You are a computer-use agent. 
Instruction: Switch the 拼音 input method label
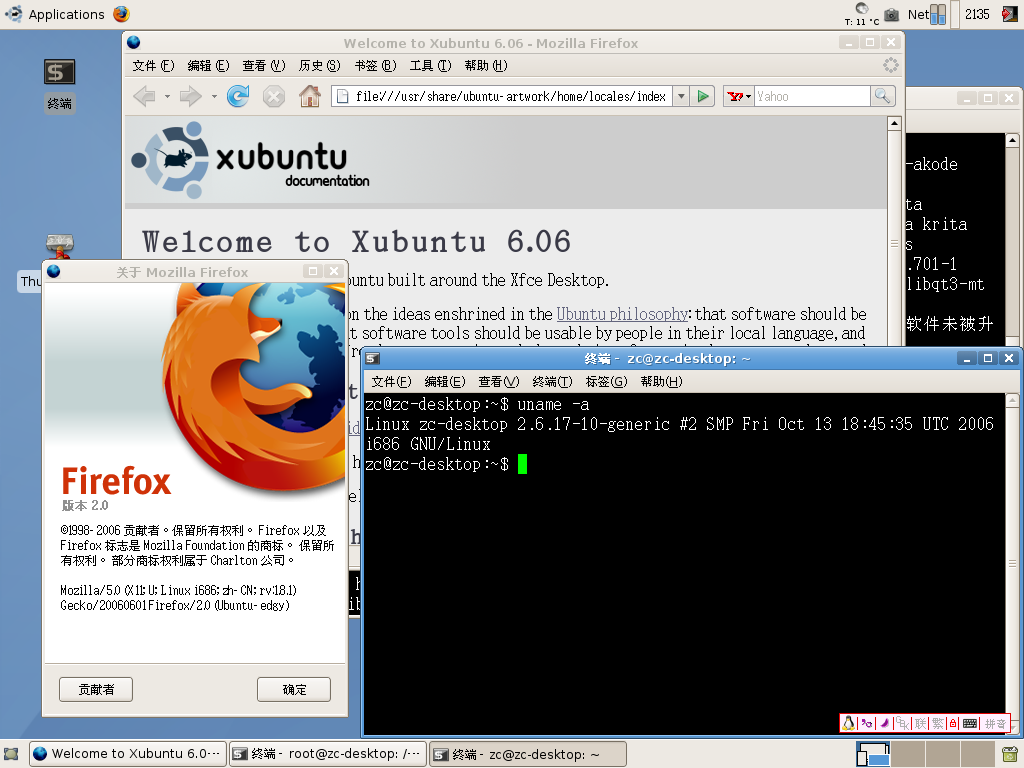pyautogui.click(x=995, y=724)
